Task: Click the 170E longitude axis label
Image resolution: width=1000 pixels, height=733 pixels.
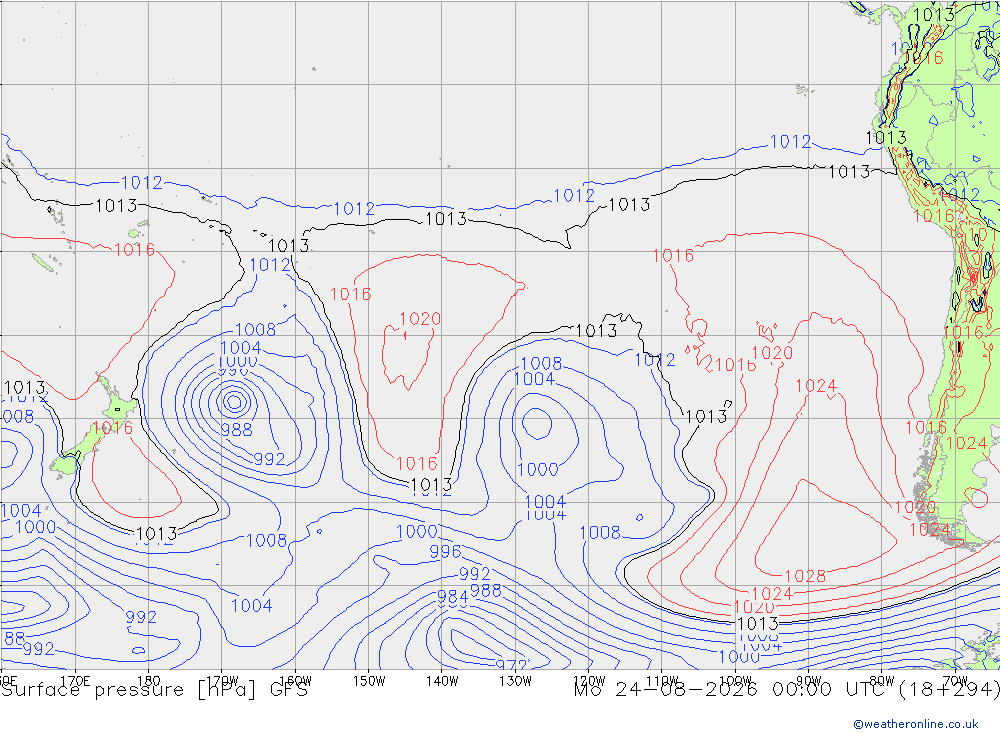Action: click(x=75, y=681)
